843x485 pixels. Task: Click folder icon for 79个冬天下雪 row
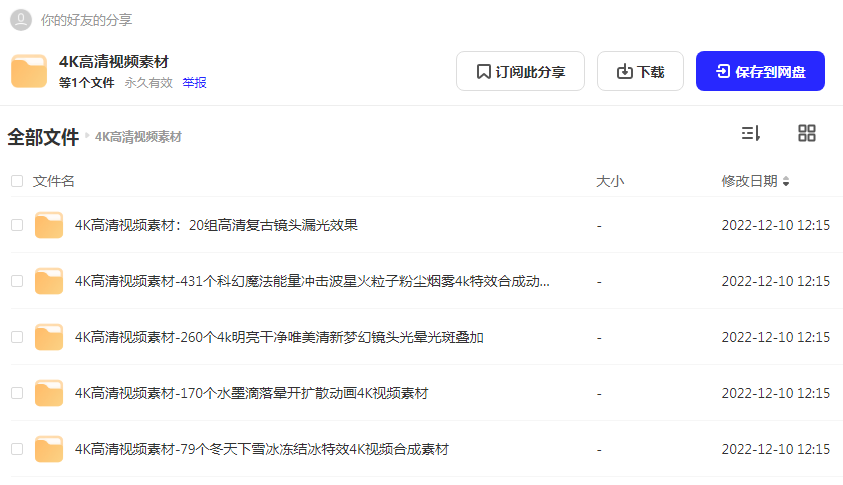49,448
